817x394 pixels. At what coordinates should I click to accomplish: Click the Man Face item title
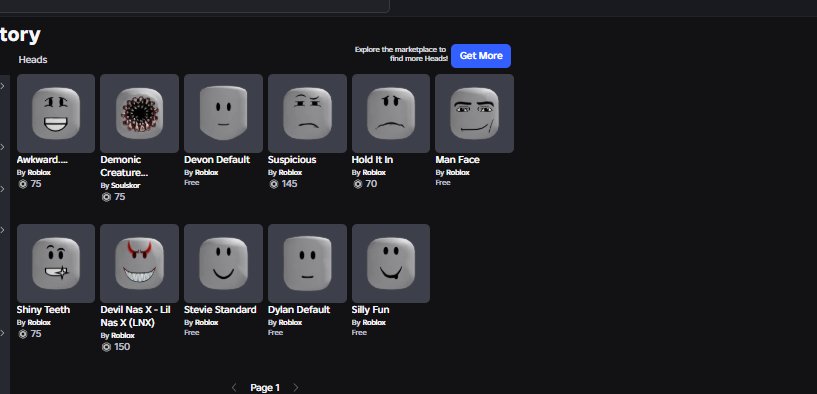(457, 159)
